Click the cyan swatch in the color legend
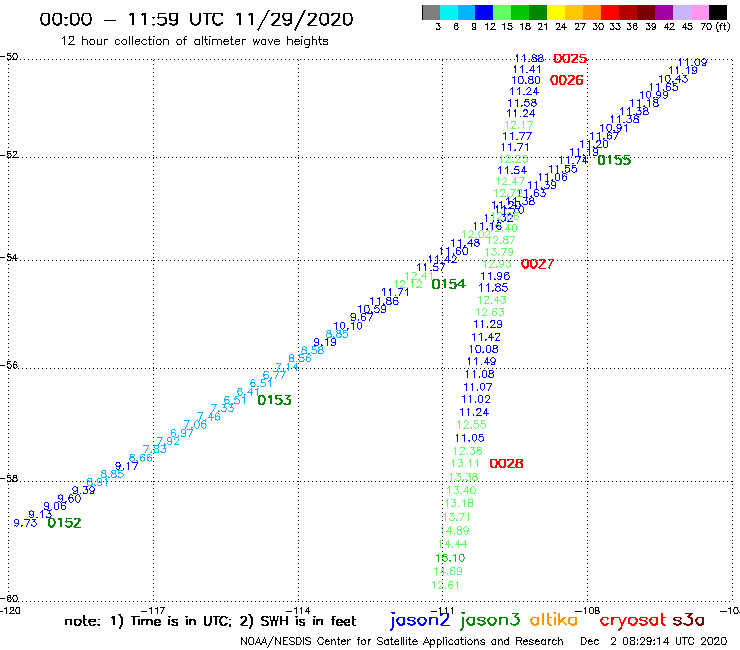The height and width of the screenshot is (650, 740). click(x=449, y=12)
